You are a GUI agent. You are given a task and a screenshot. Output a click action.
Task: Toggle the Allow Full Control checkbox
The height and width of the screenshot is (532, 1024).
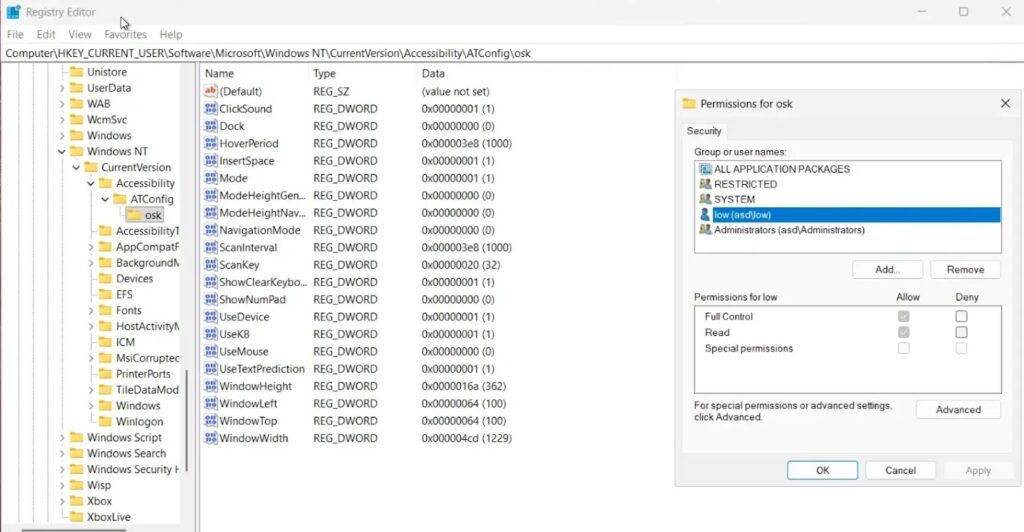[904, 316]
